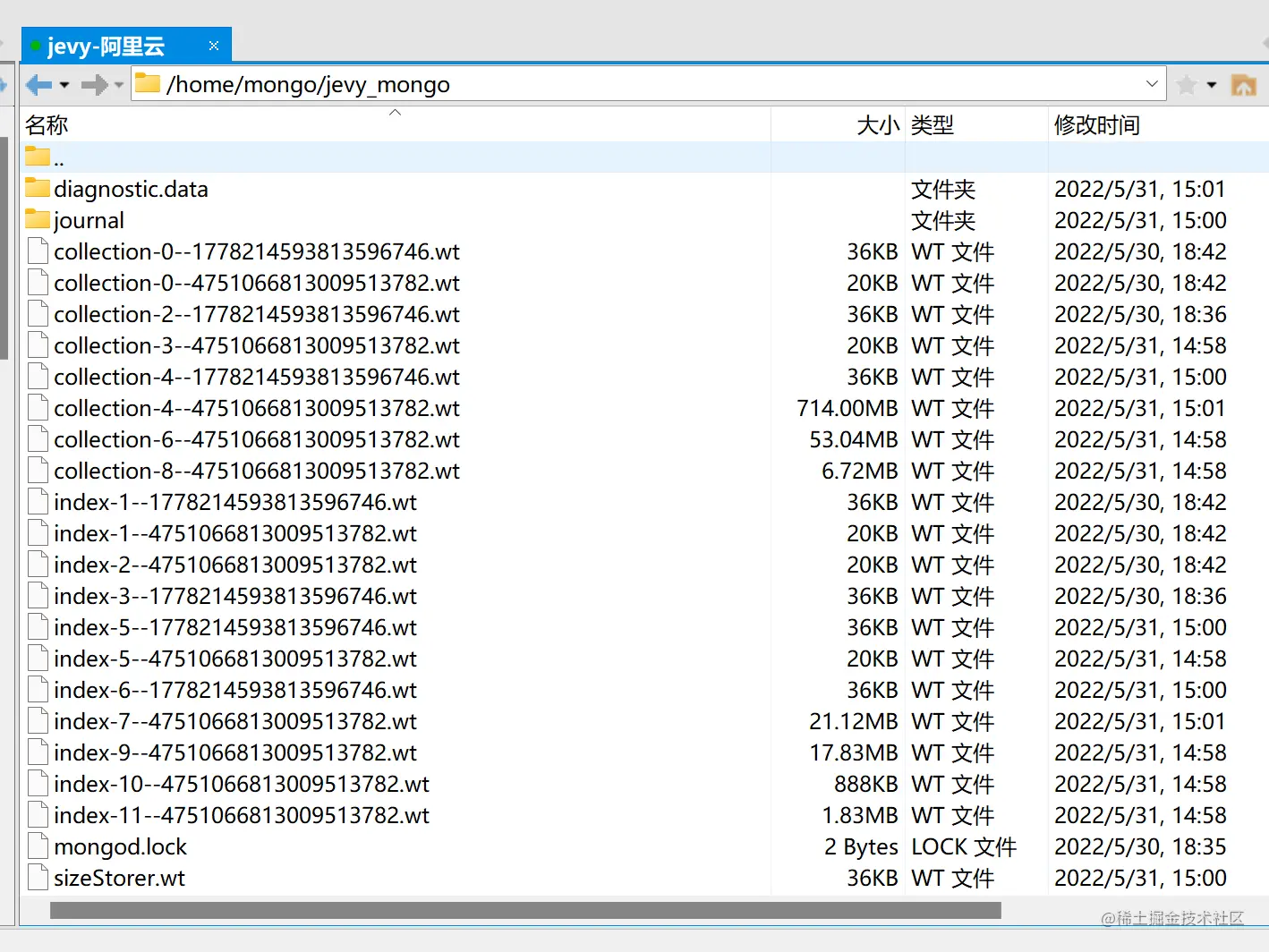Viewport: 1269px width, 952px height.
Task: Select the diagnostic.data folder icon
Action: click(x=38, y=188)
